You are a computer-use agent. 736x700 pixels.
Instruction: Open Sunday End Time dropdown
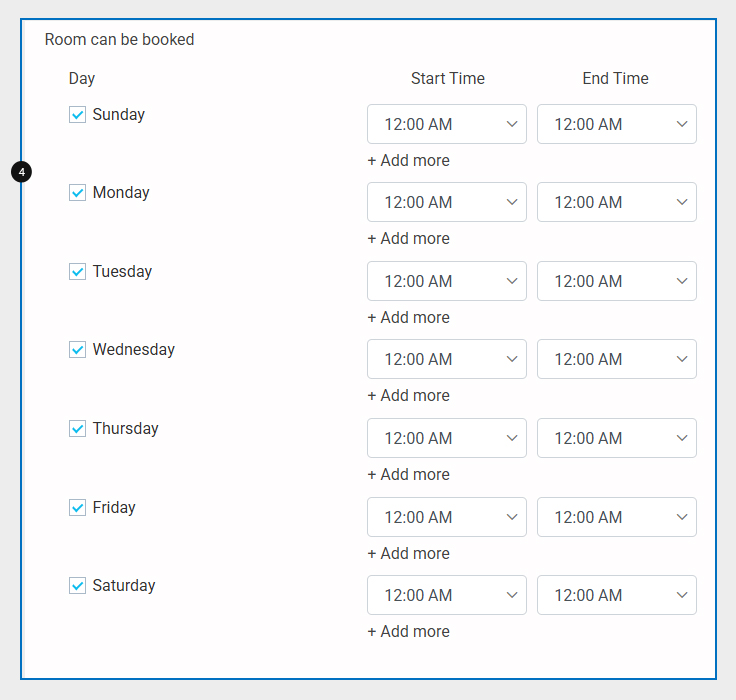[616, 124]
